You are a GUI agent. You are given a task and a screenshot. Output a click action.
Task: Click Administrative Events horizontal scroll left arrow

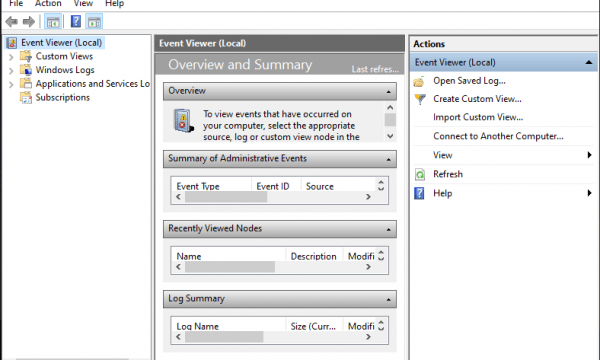178,197
